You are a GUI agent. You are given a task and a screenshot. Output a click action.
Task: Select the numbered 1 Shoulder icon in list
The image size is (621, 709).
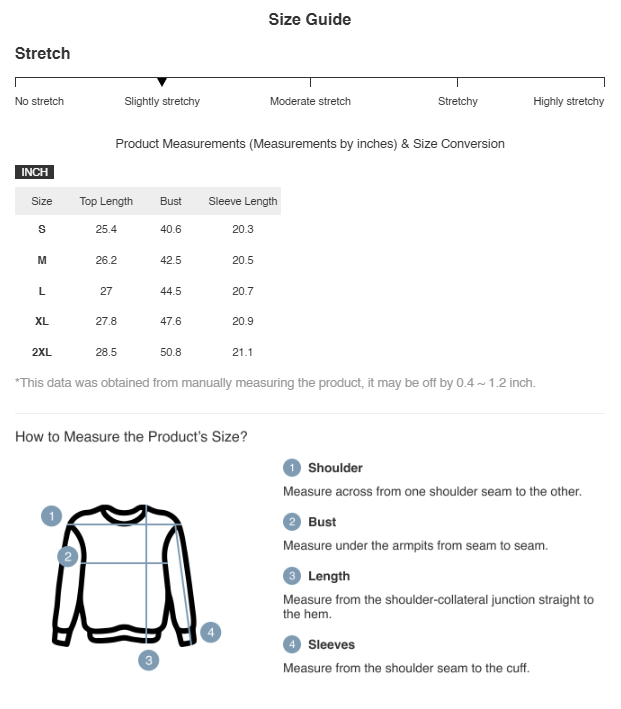click(292, 468)
